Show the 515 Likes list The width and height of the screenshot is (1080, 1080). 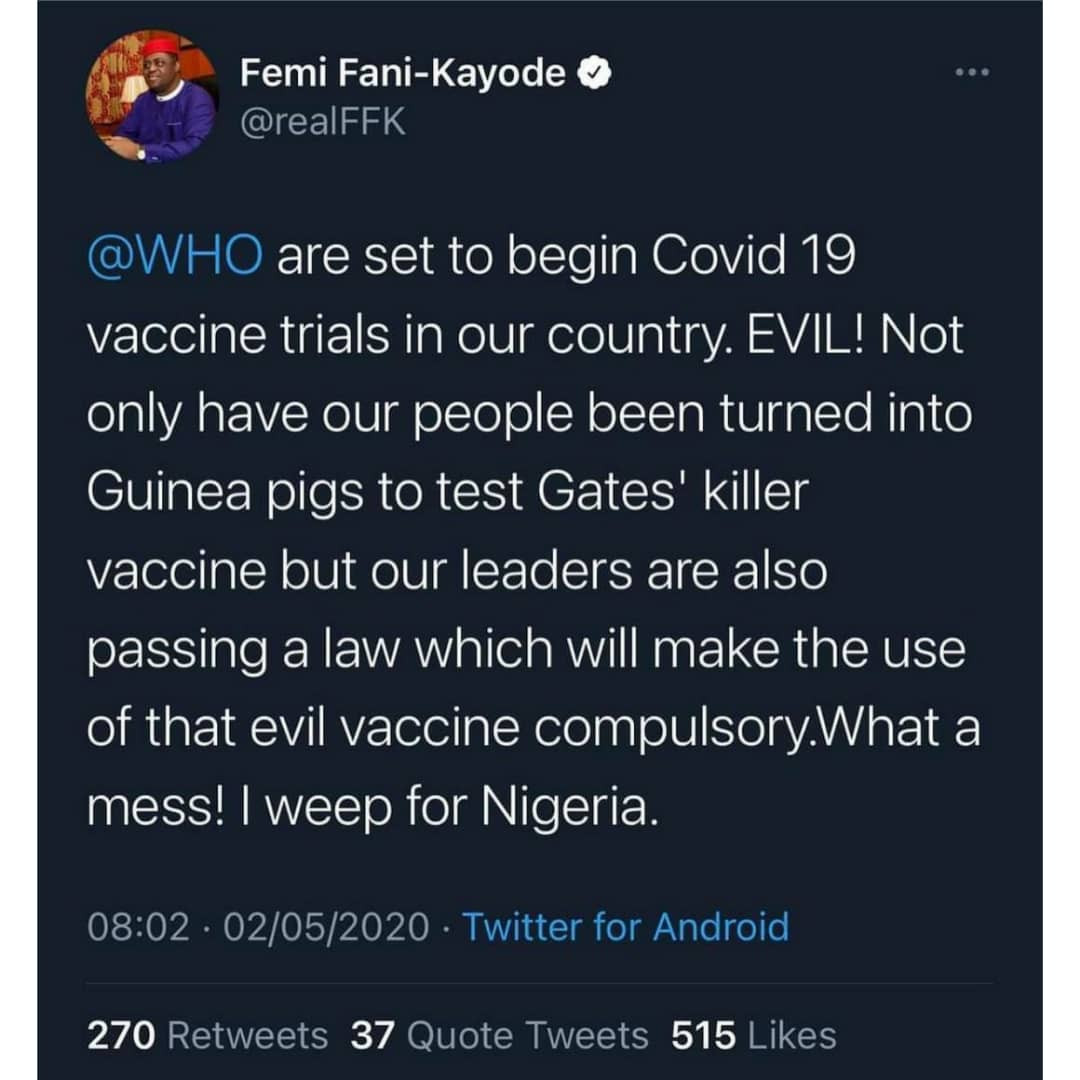(x=753, y=1036)
